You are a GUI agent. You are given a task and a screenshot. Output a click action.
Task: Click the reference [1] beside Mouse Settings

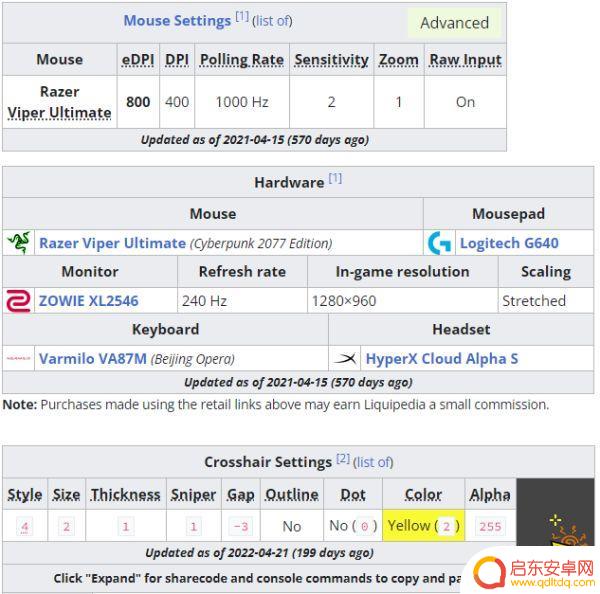click(241, 16)
